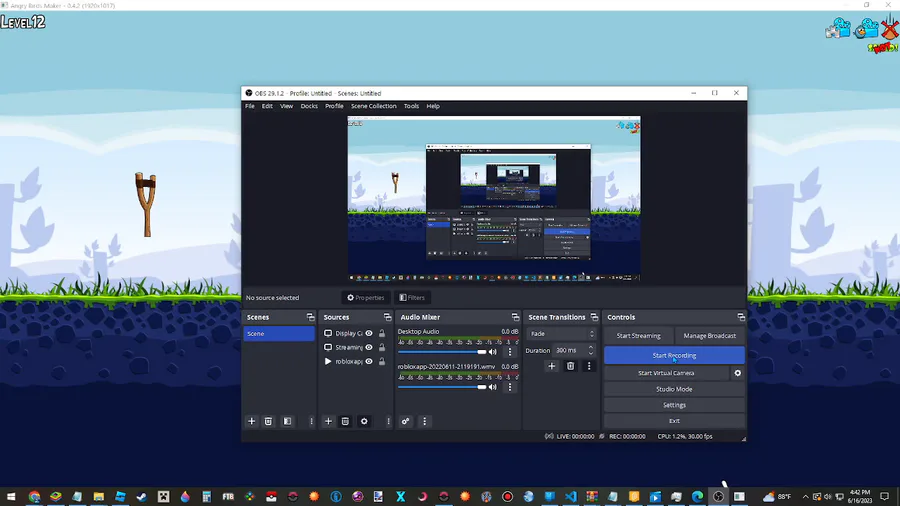Float the Sources dock panel
The width and height of the screenshot is (900, 506).
387,317
